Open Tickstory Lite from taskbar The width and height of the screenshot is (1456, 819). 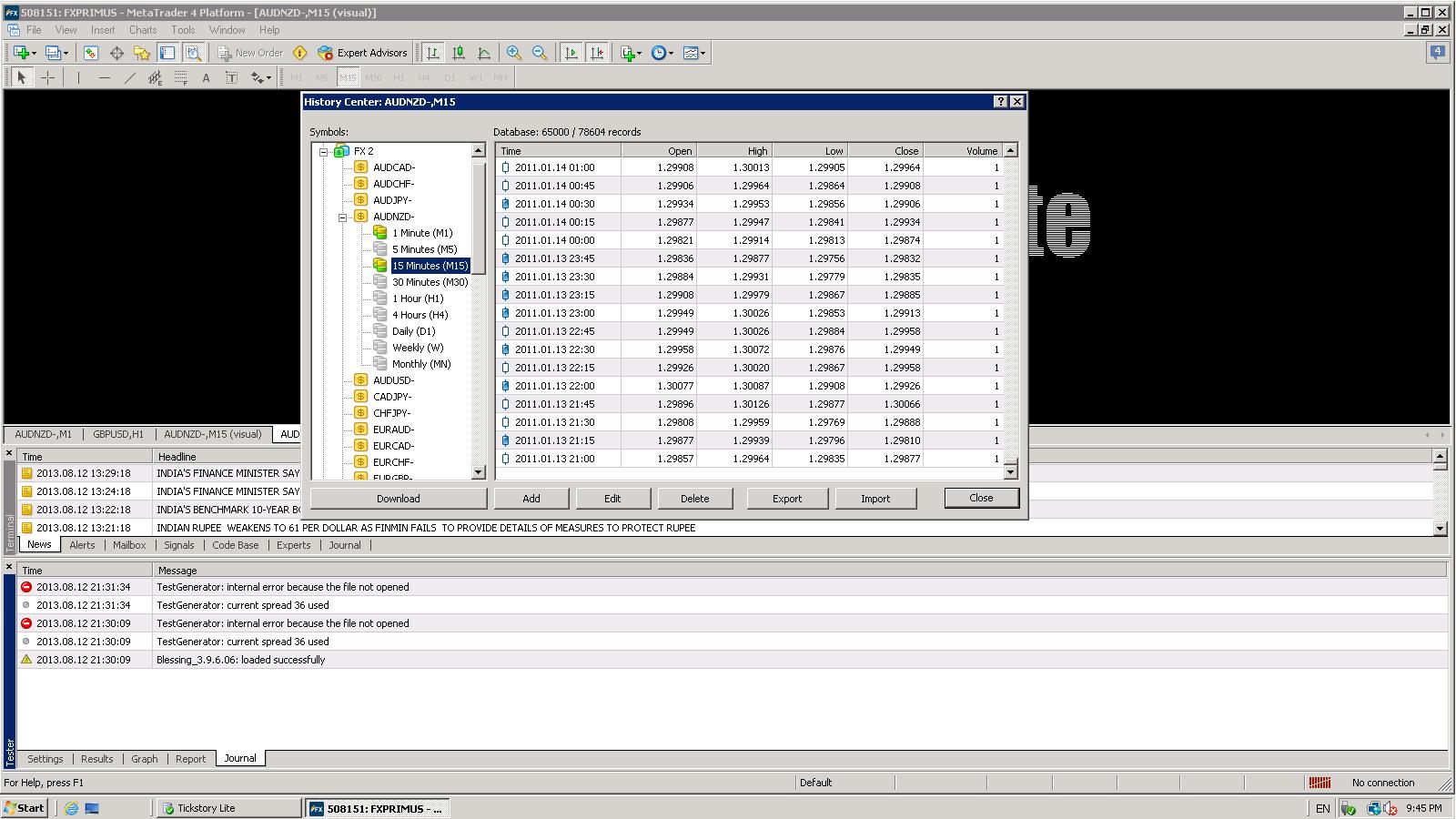tap(227, 808)
